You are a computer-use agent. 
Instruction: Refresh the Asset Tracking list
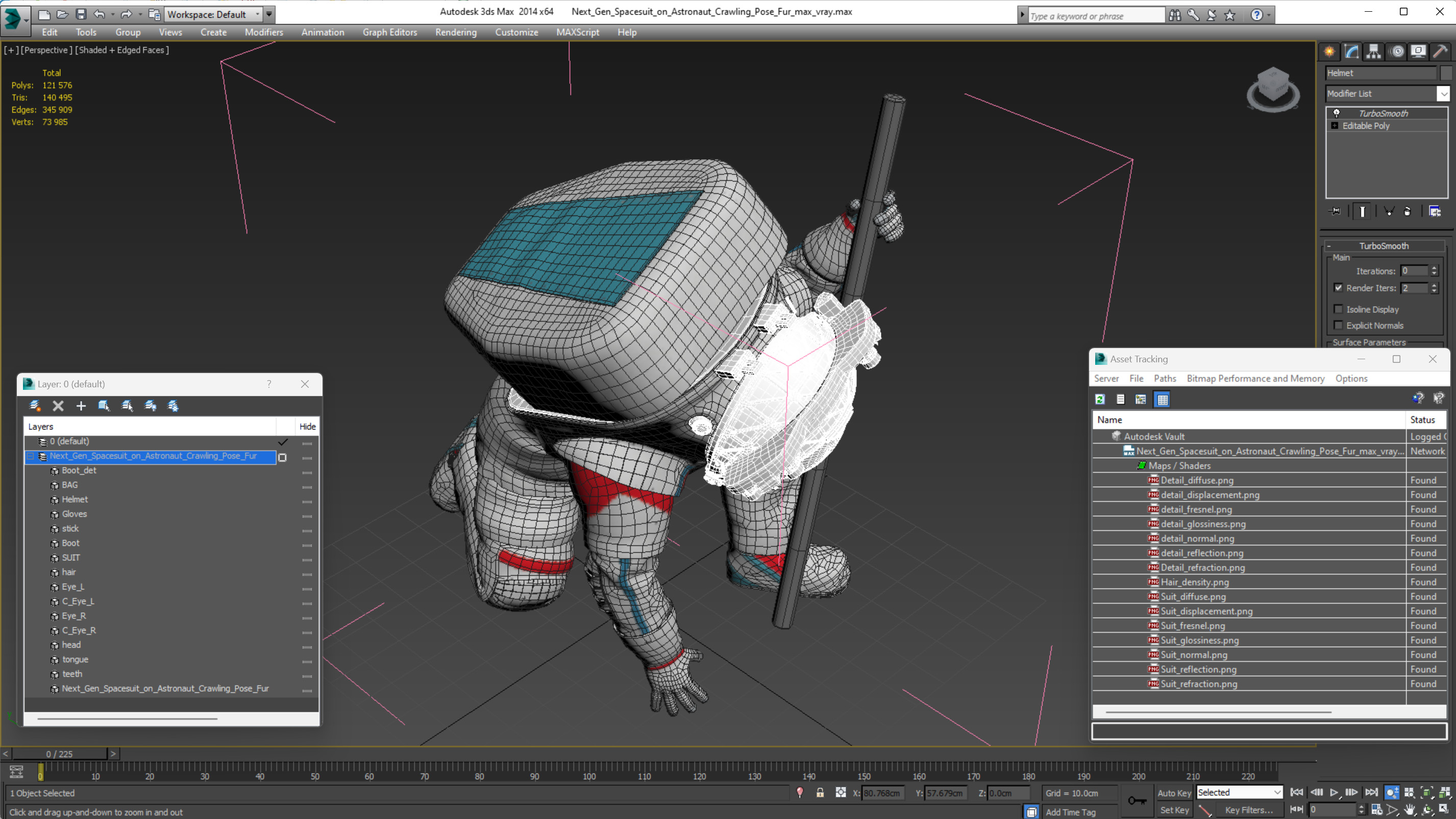coord(1100,400)
